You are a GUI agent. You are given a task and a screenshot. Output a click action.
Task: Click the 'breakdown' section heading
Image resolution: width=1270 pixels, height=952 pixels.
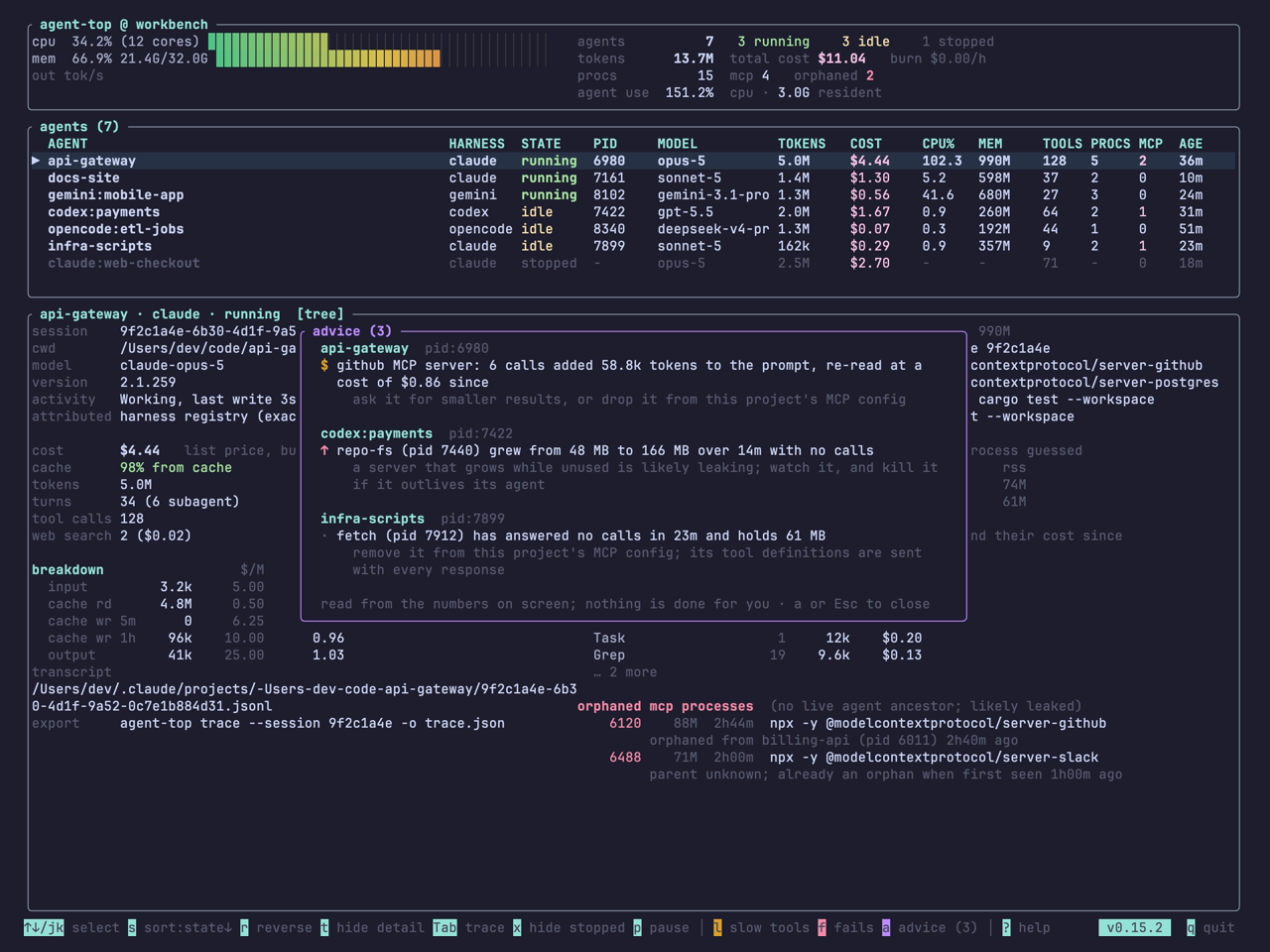click(67, 569)
